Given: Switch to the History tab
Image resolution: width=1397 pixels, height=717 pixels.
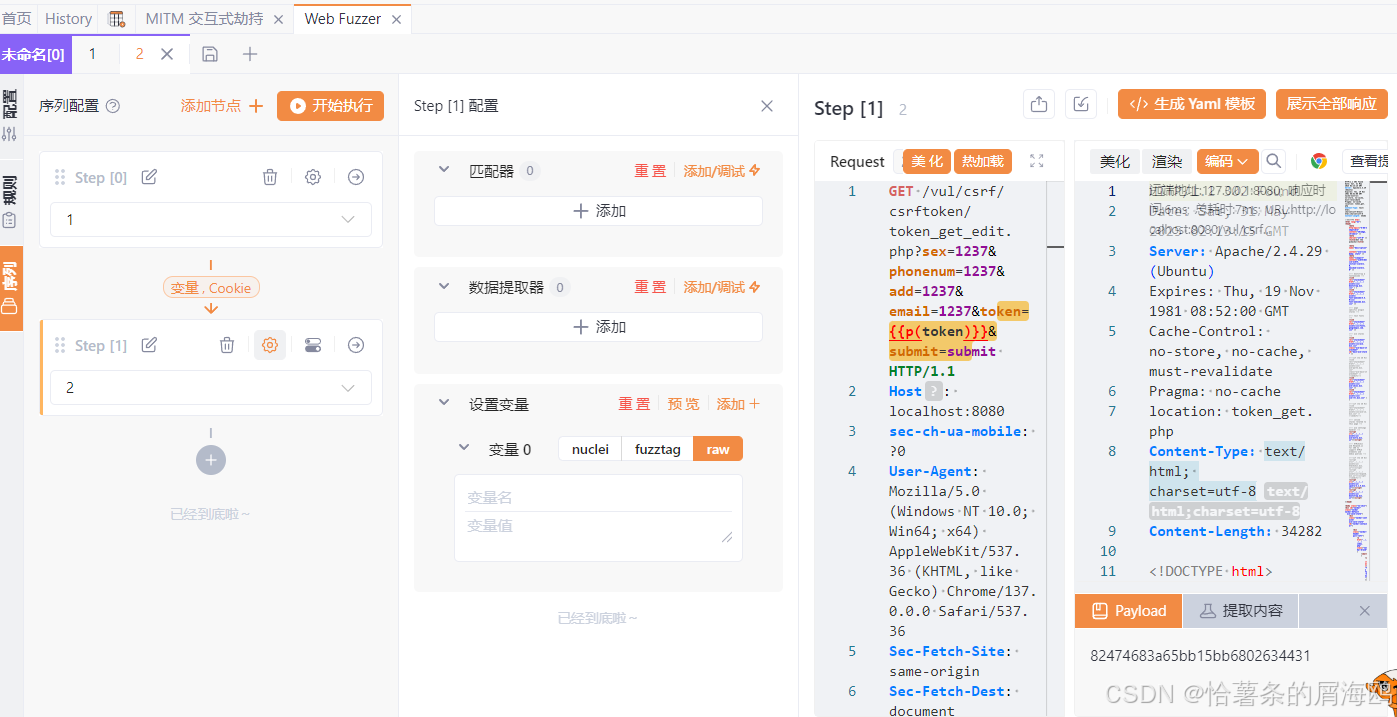Looking at the screenshot, I should (x=69, y=18).
